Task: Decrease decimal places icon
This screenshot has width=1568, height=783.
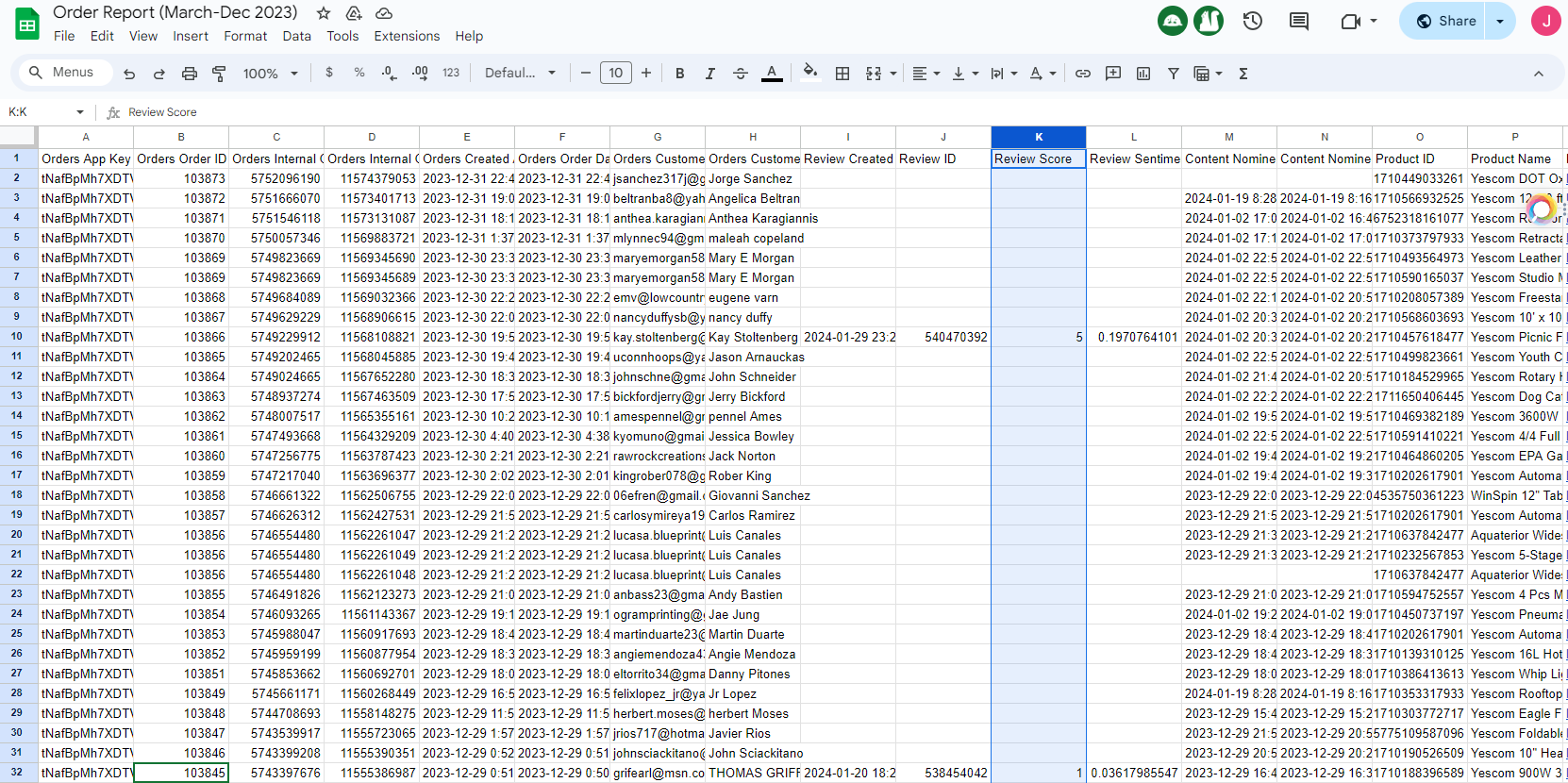Action: 390,73
